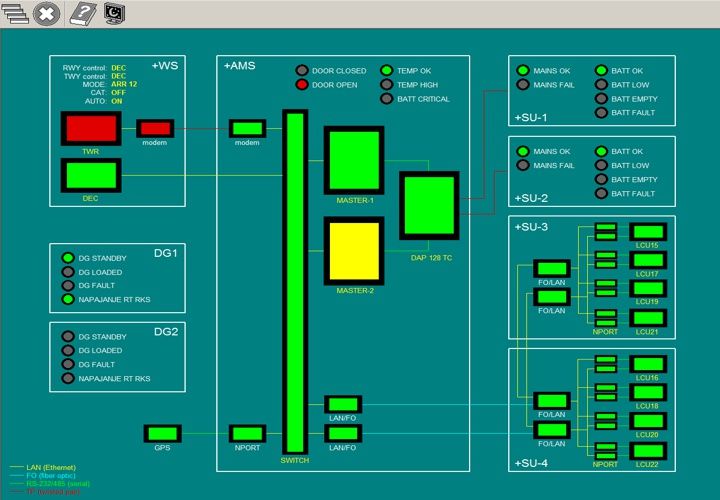Click the LCU22 unit block
The height and width of the screenshot is (500, 720).
pos(647,451)
